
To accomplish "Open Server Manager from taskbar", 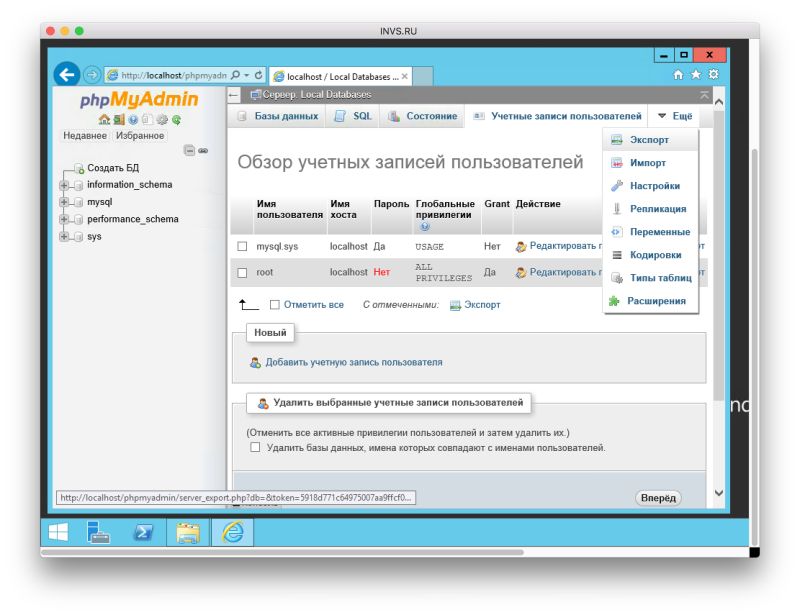I will click(x=98, y=532).
